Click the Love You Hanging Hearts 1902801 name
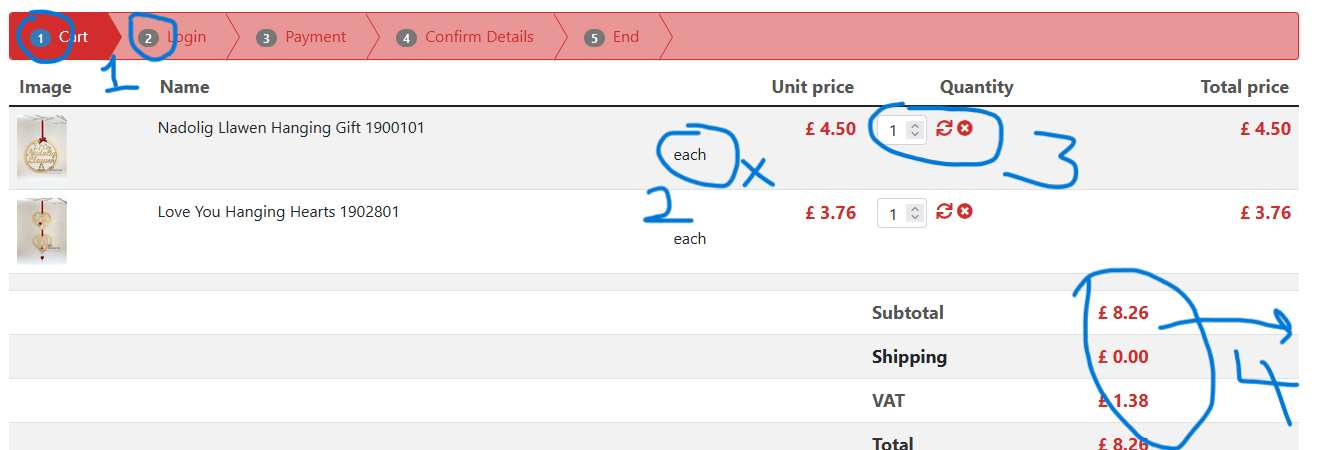1331x450 pixels. 278,212
